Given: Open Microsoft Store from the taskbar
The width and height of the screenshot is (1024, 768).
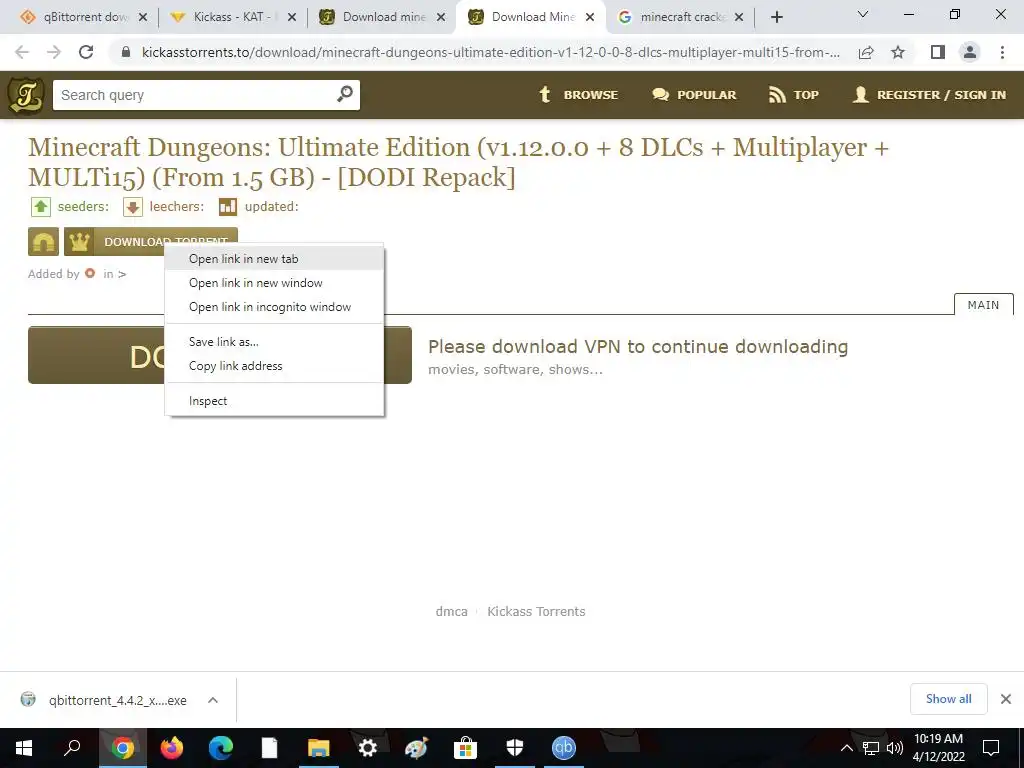Looking at the screenshot, I should (x=466, y=748).
